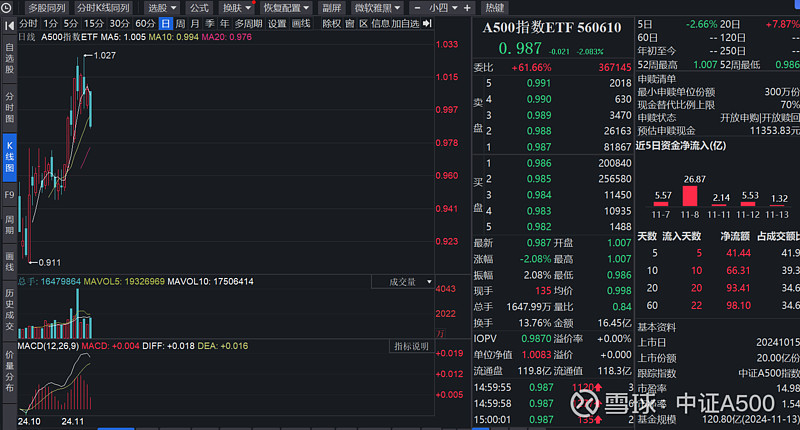This screenshot has height=430, width=800.
Task: Decrease font size with the minus button
Action: pyautogui.click(x=417, y=8)
